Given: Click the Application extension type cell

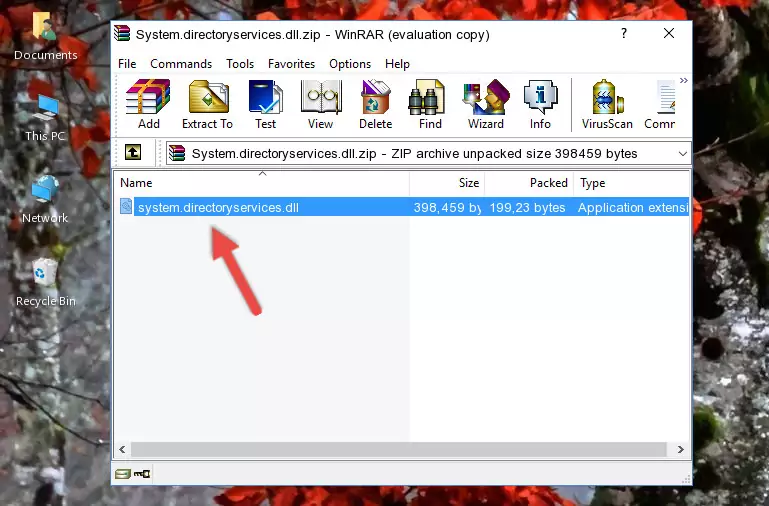Looking at the screenshot, I should coord(633,207).
